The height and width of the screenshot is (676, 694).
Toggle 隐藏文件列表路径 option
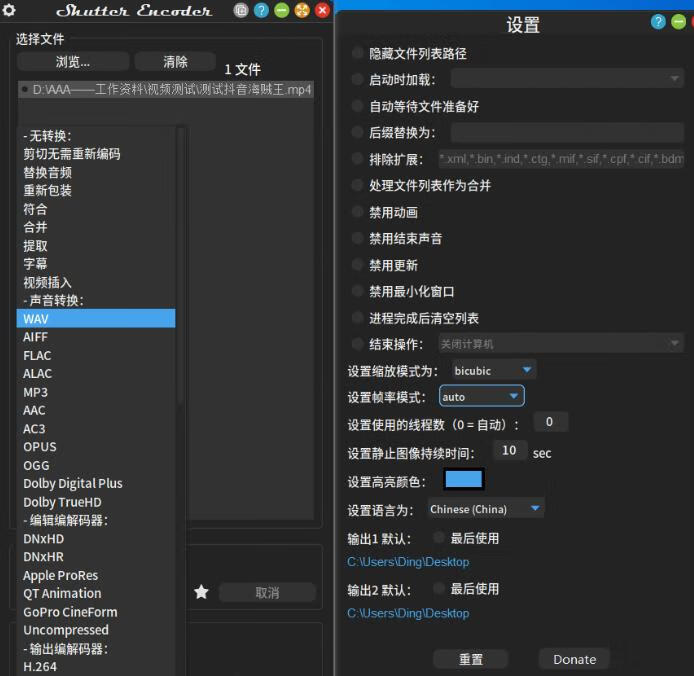[x=357, y=53]
